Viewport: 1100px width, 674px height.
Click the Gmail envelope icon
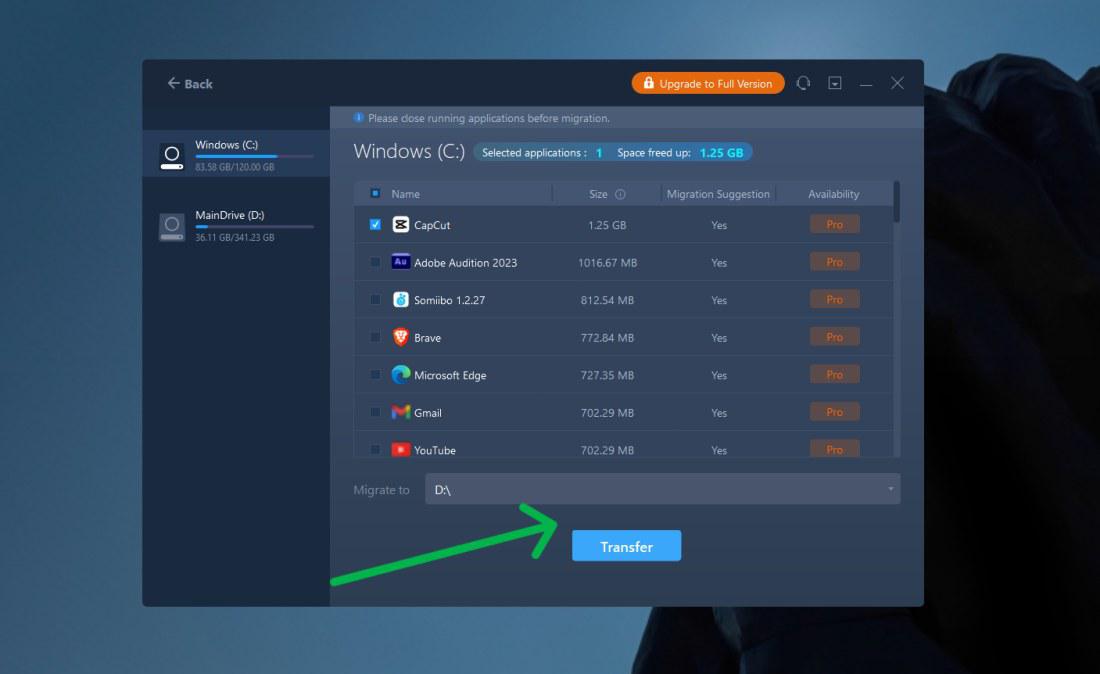[x=401, y=412]
